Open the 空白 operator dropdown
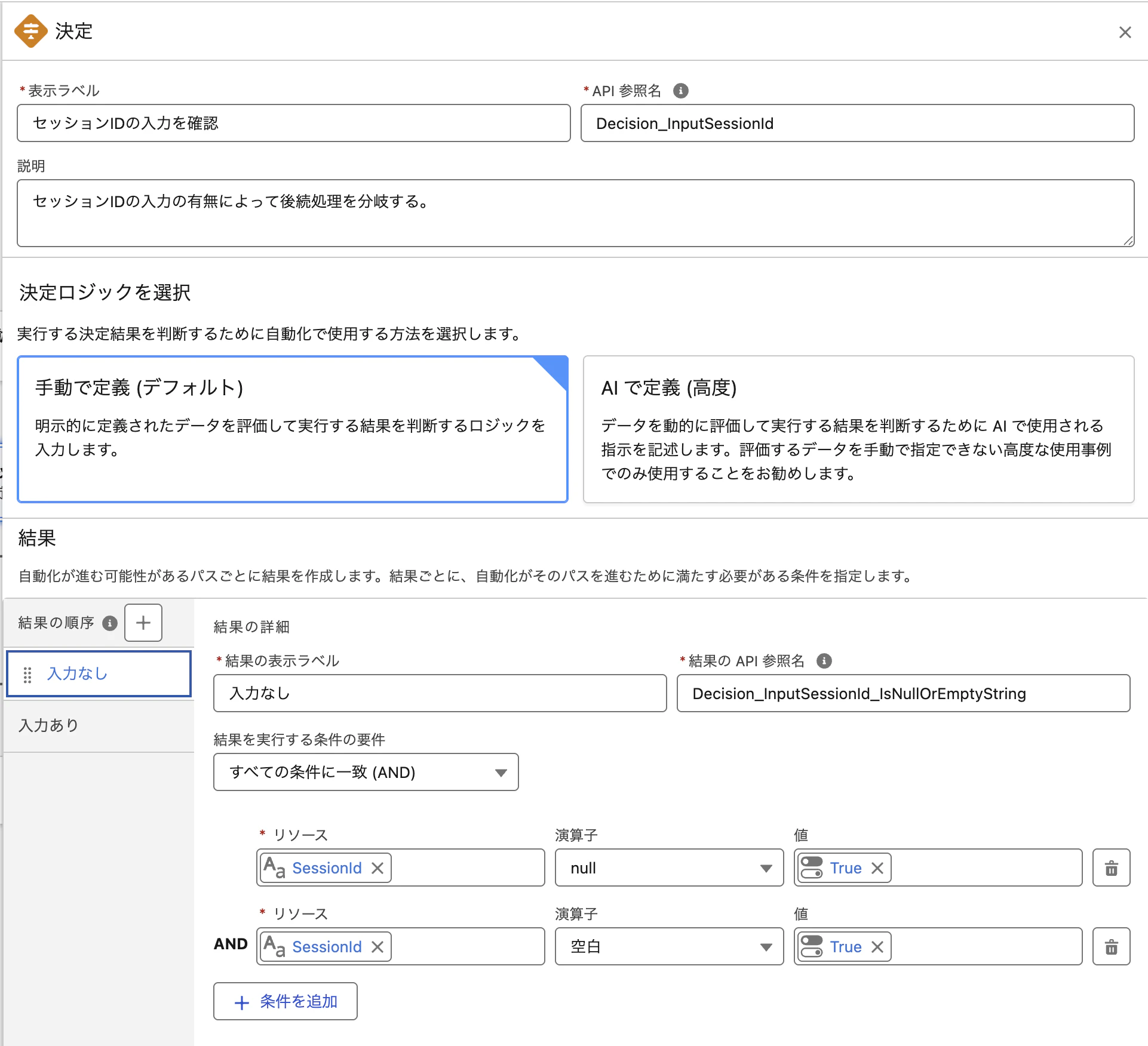 [x=669, y=947]
